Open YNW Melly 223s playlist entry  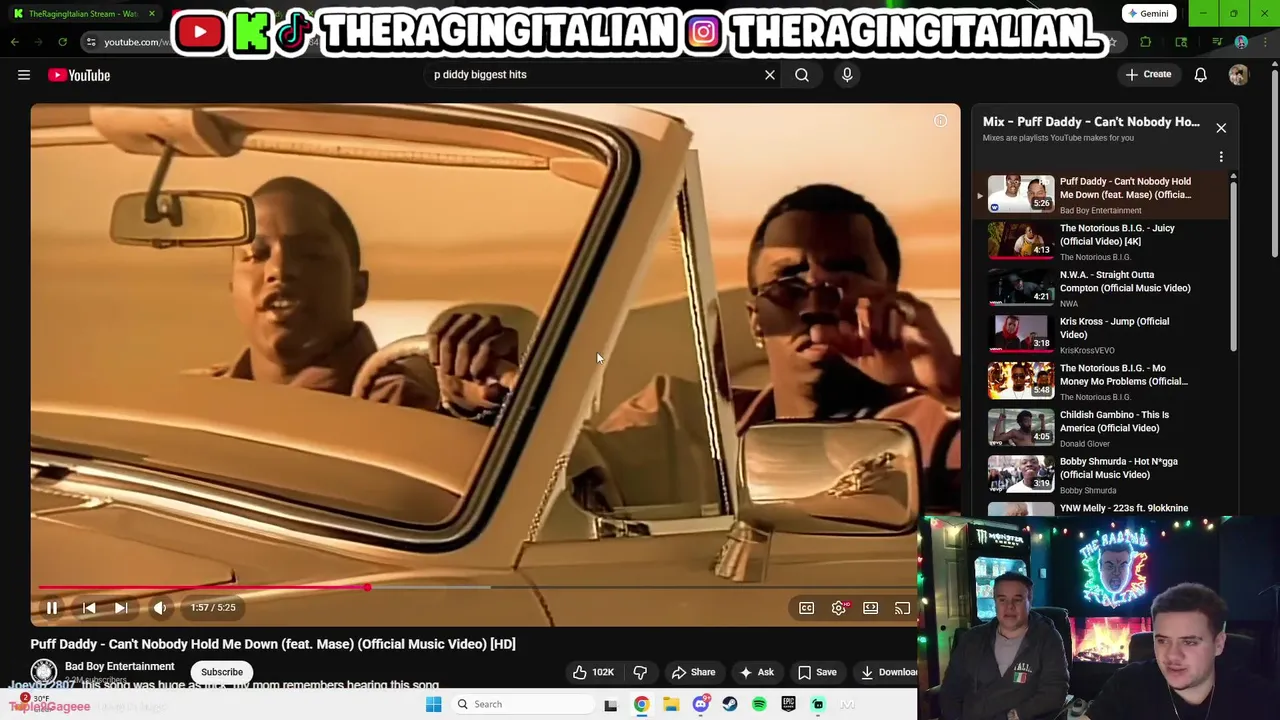1100,509
